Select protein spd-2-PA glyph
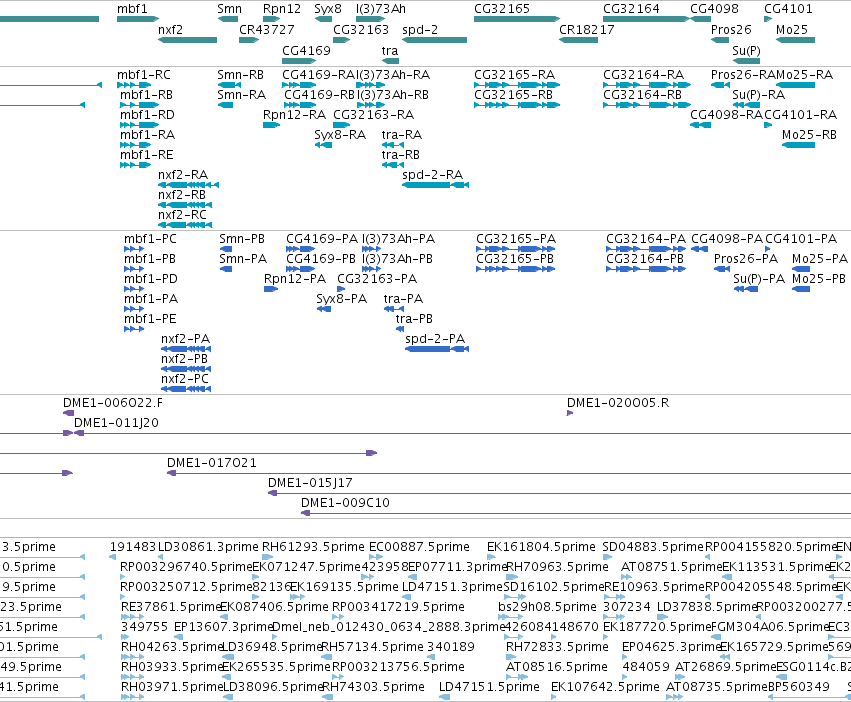The image size is (851, 702). click(x=437, y=349)
